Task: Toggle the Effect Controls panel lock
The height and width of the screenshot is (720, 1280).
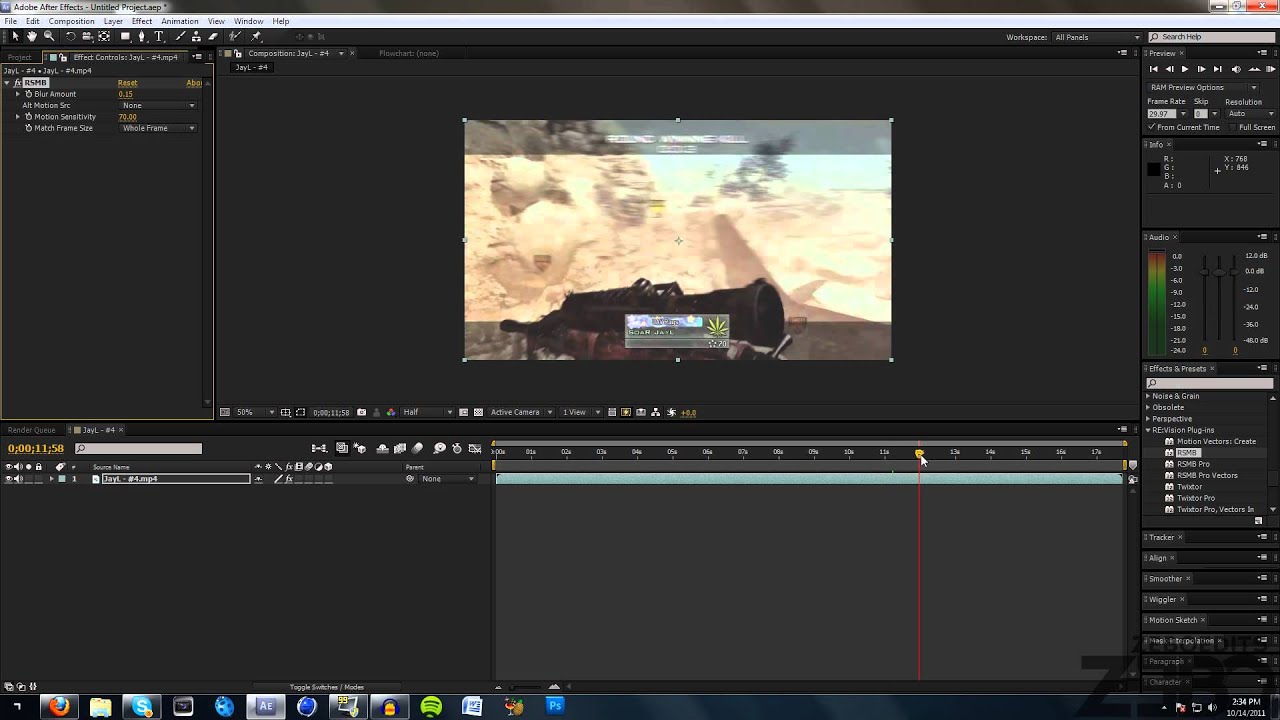Action: (x=65, y=57)
